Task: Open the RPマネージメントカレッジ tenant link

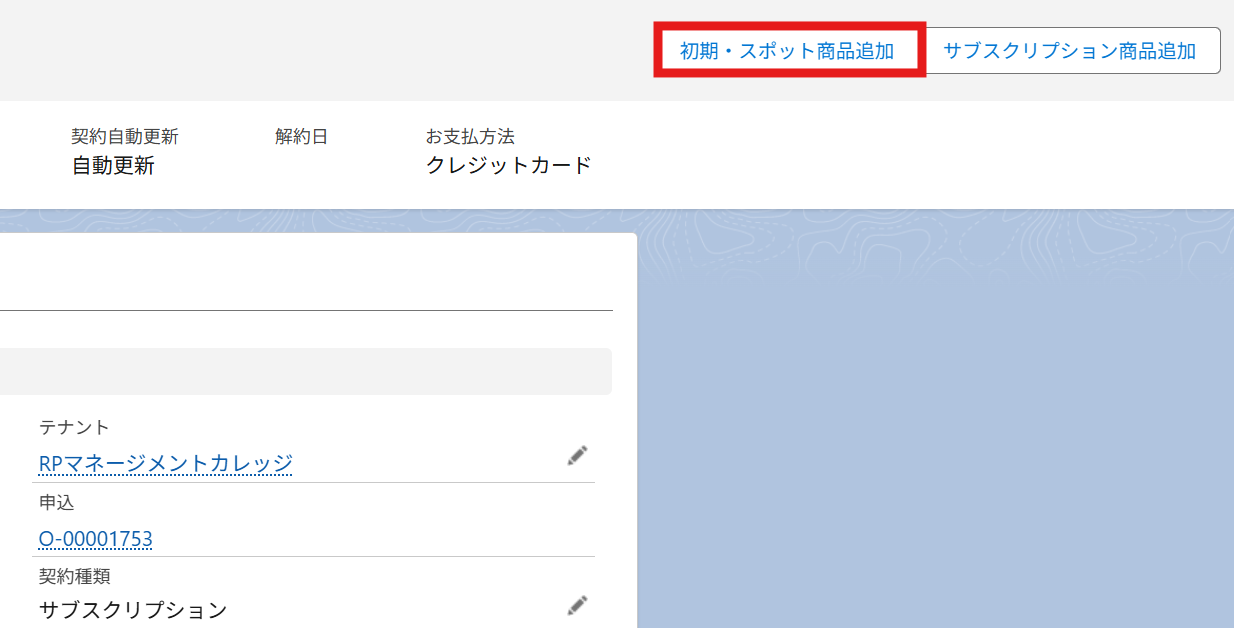Action: (165, 463)
